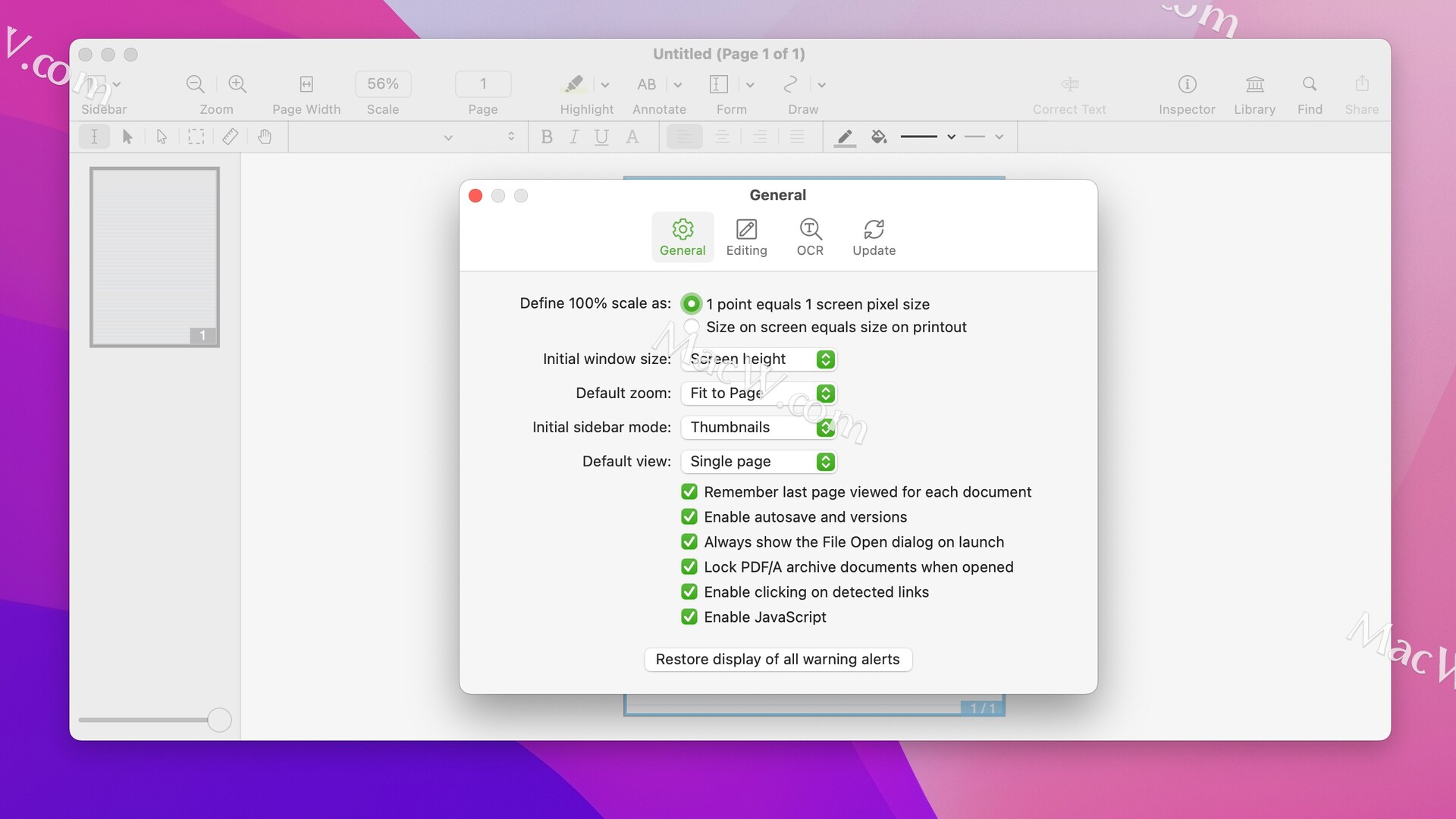
Task: Click the Zoom in magnifier icon
Action: coord(237,84)
